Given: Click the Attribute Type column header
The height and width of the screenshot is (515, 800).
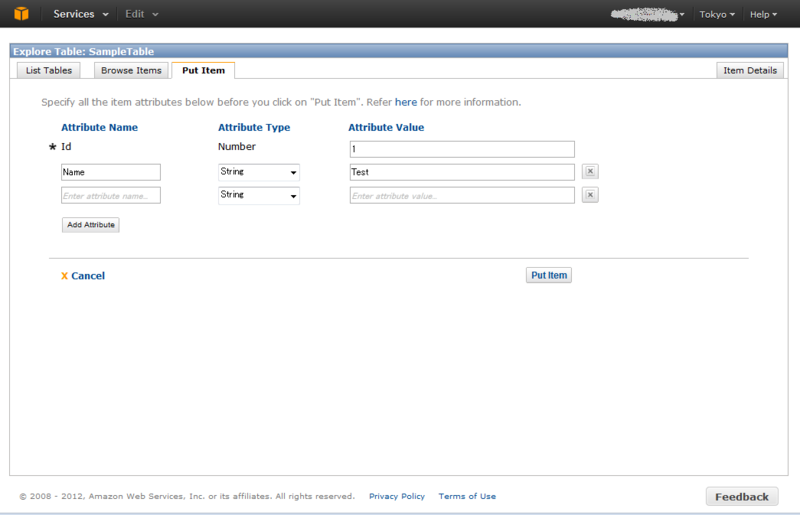Looking at the screenshot, I should [254, 128].
